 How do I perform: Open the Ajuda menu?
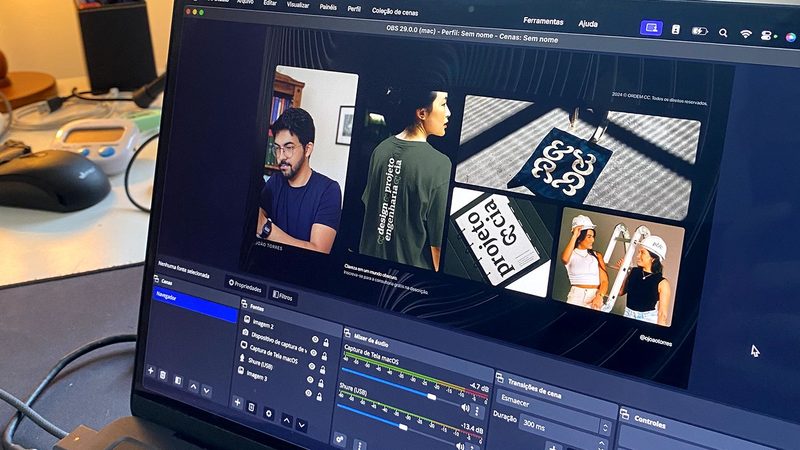point(588,23)
